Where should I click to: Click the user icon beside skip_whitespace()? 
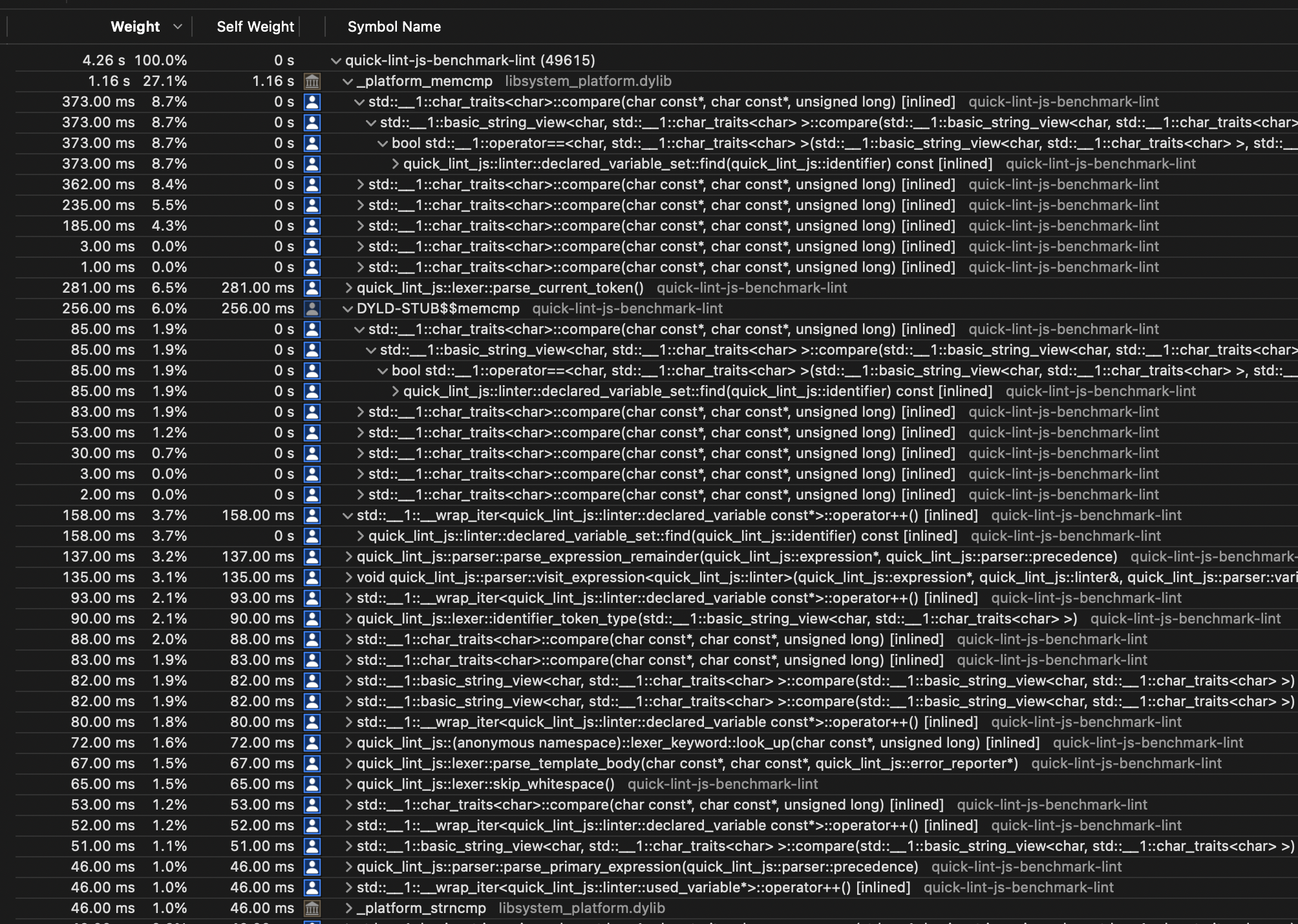312,784
